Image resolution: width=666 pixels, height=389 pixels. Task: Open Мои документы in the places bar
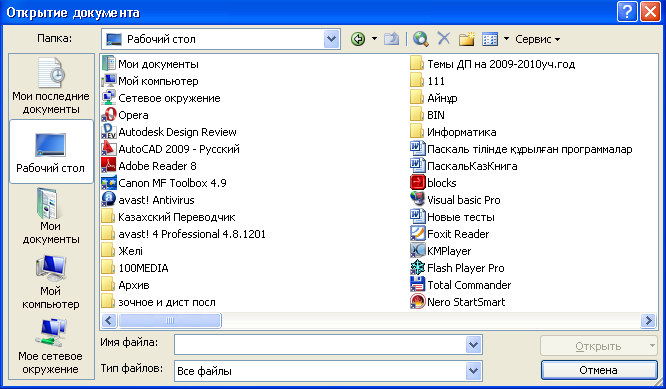(x=51, y=216)
